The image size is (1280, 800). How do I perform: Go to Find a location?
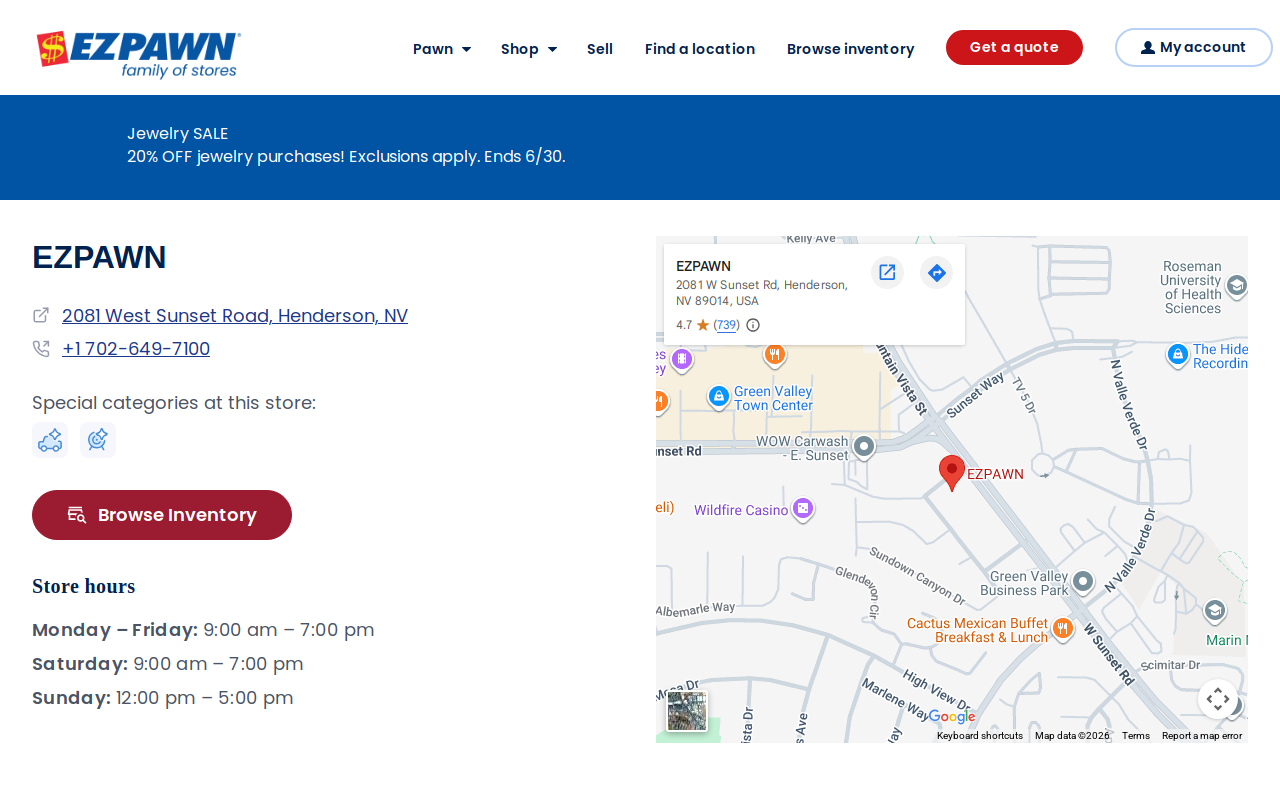tap(700, 49)
